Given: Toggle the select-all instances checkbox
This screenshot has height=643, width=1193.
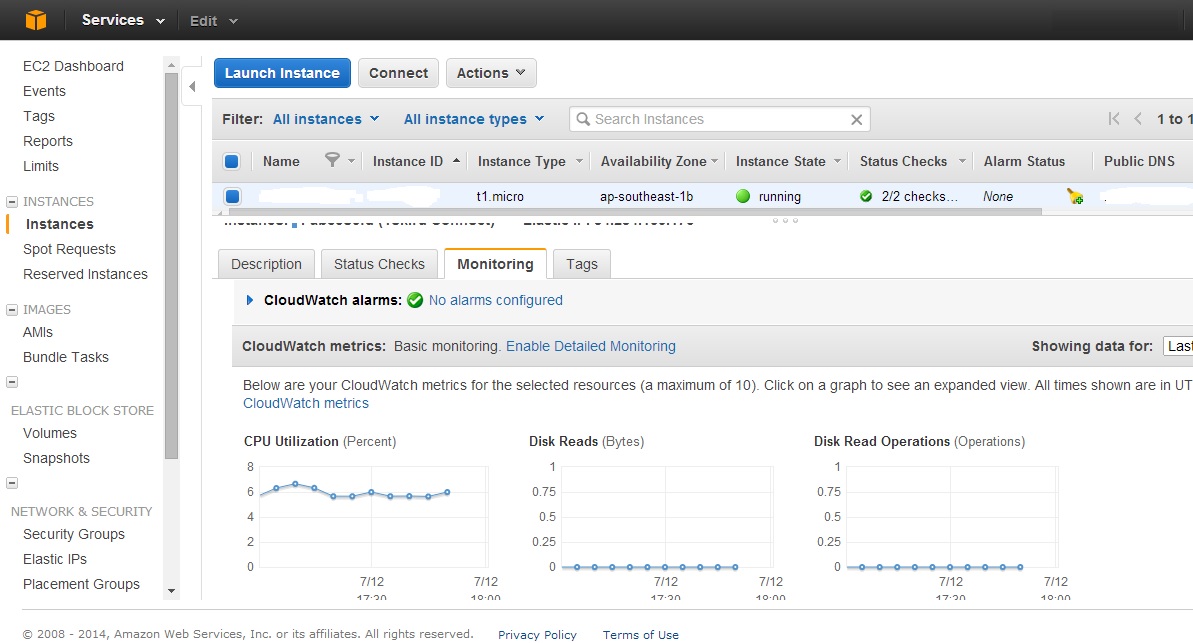Looking at the screenshot, I should click(232, 161).
